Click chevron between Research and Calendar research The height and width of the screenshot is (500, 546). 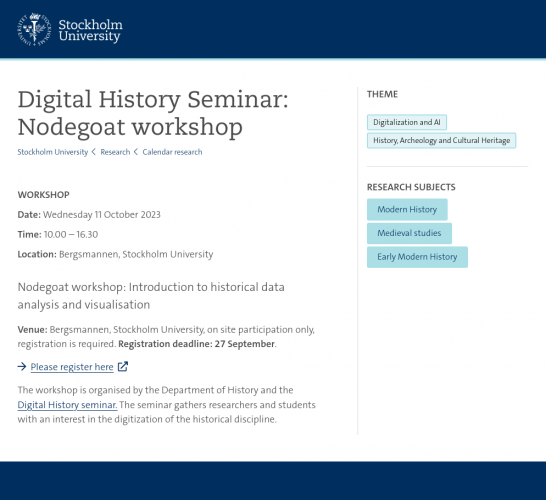click(136, 152)
